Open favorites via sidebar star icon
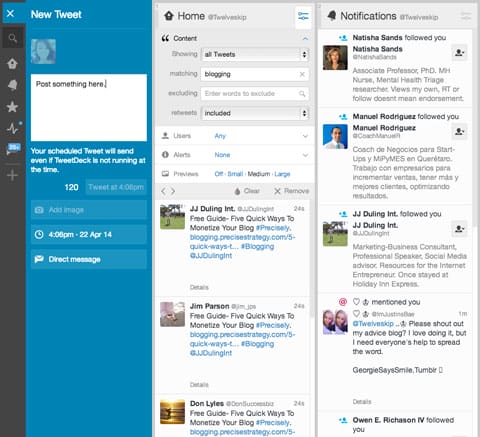The image size is (480, 437). click(12, 107)
